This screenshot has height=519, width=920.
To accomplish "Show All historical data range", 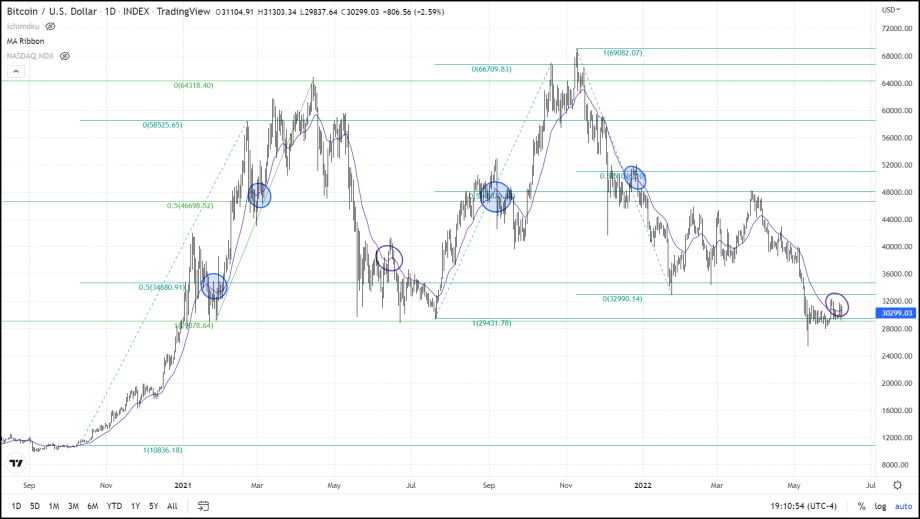I will (172, 506).
